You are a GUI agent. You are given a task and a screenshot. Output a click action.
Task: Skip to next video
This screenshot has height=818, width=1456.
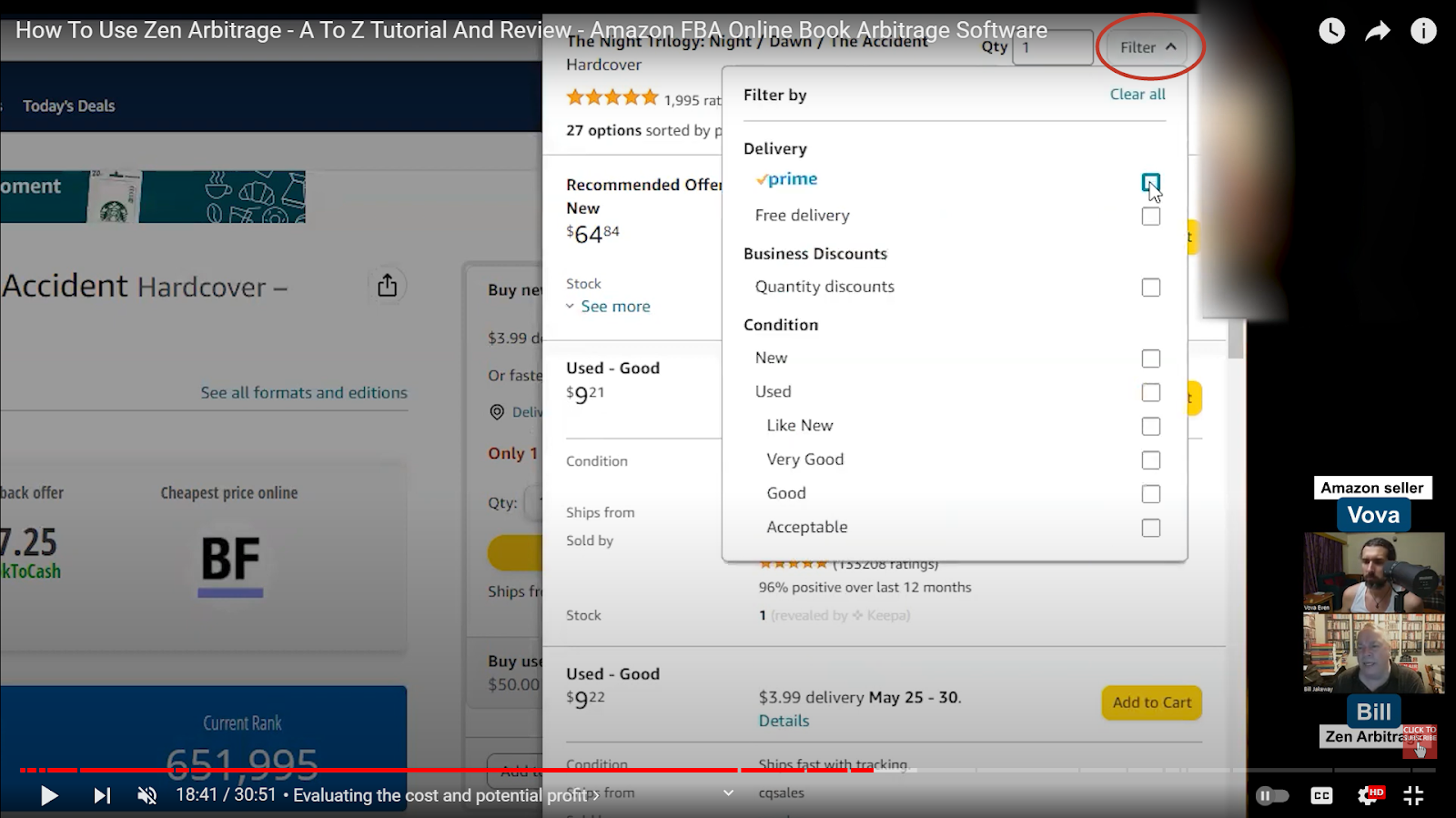[102, 796]
